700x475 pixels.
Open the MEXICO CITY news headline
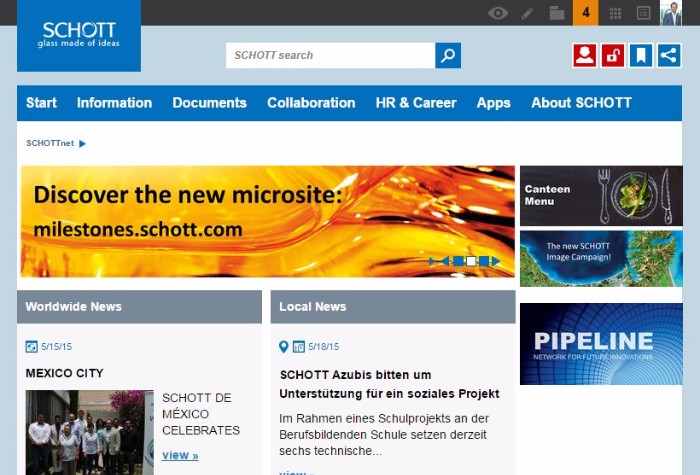[x=64, y=373]
